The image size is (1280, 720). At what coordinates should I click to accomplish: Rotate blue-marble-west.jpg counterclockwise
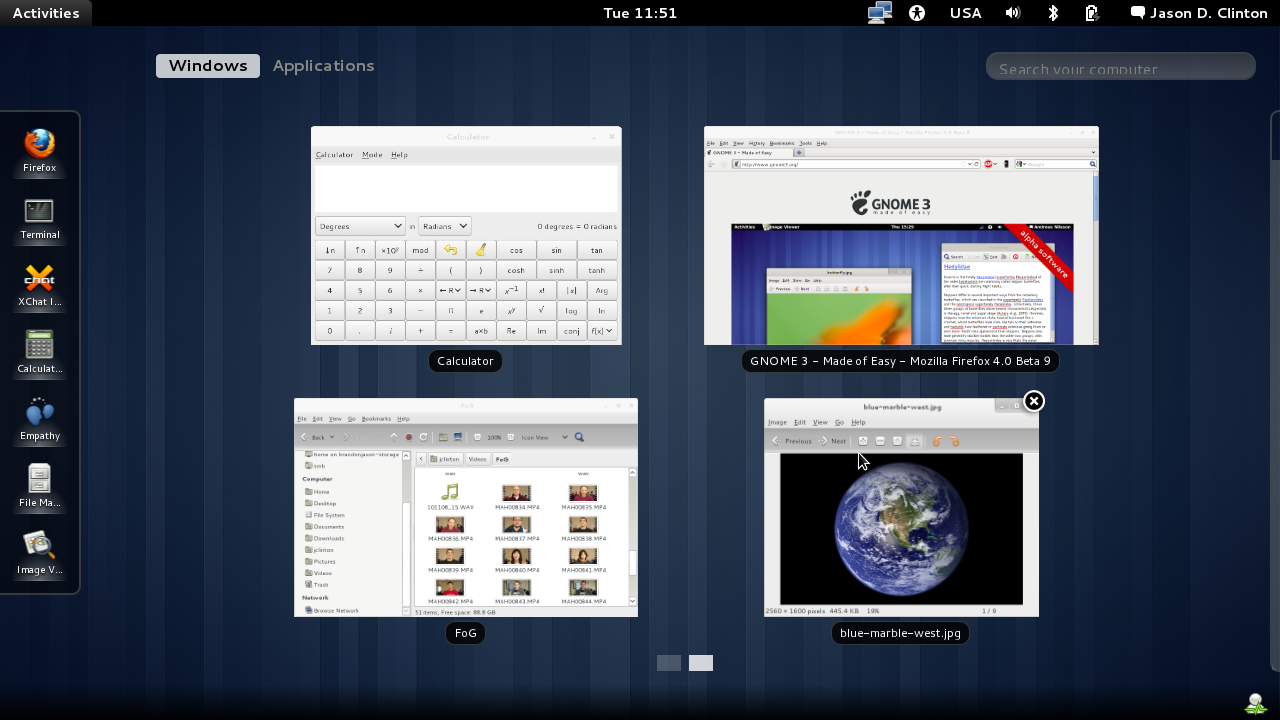point(936,440)
